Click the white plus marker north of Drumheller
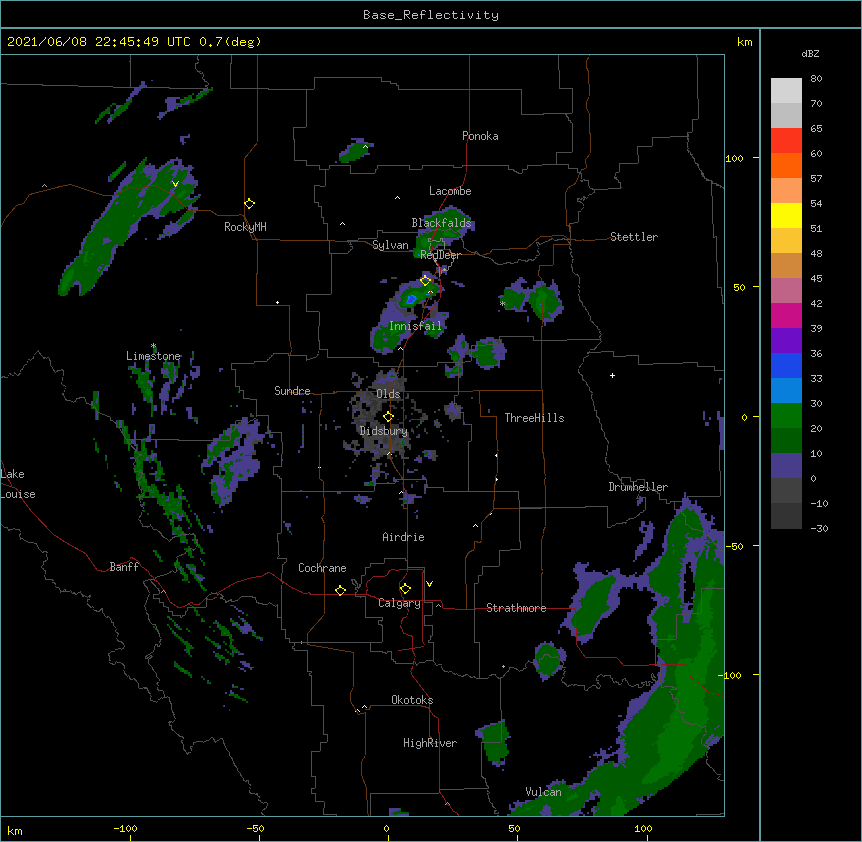 (612, 375)
